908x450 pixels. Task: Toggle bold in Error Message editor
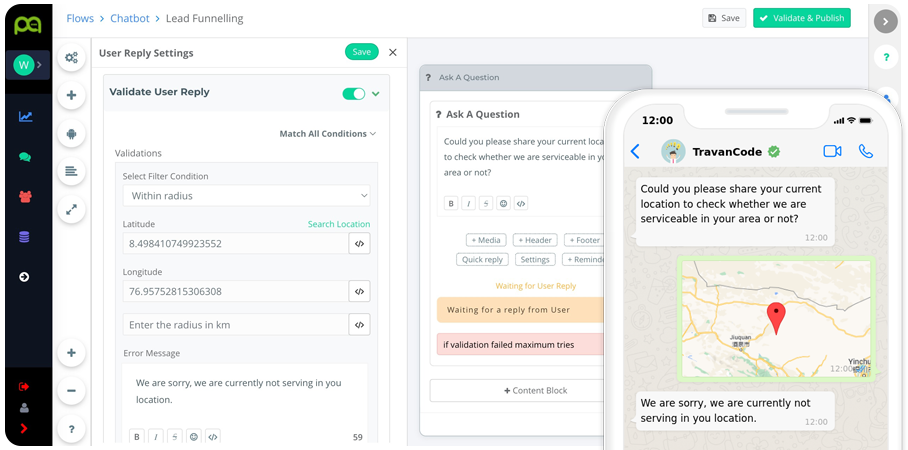pyautogui.click(x=136, y=436)
